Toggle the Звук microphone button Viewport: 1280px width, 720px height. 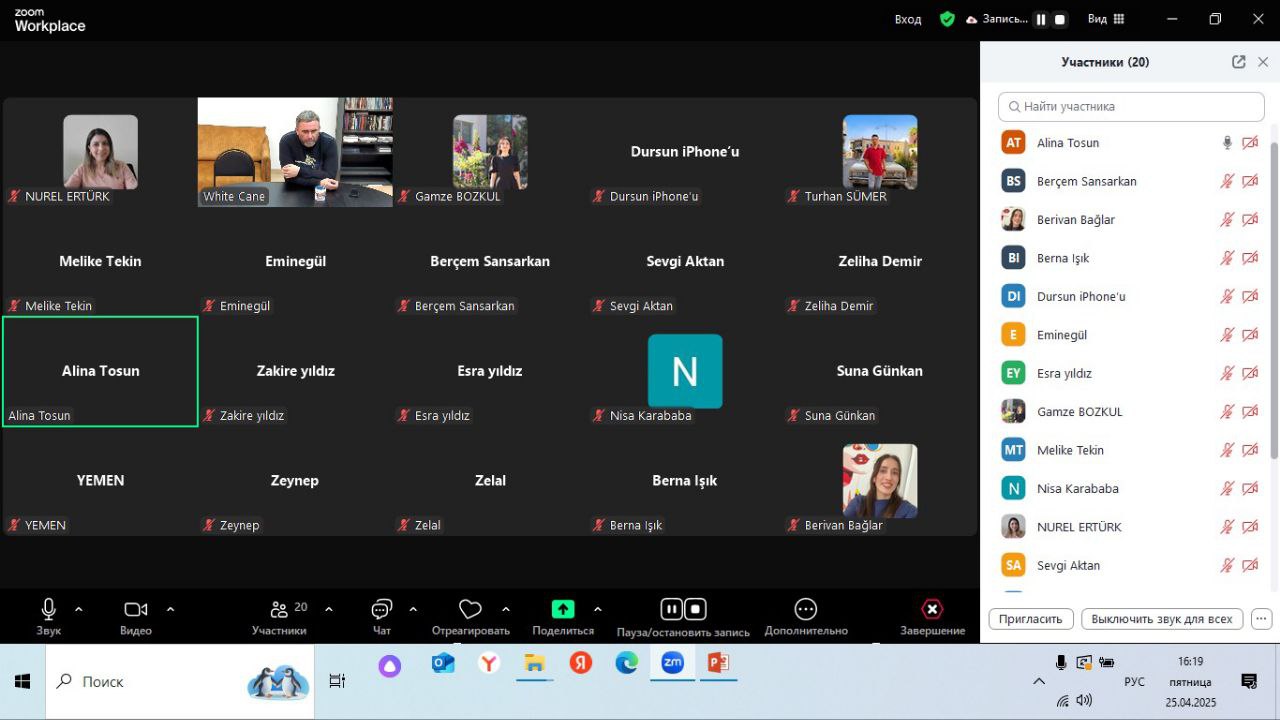(48, 615)
